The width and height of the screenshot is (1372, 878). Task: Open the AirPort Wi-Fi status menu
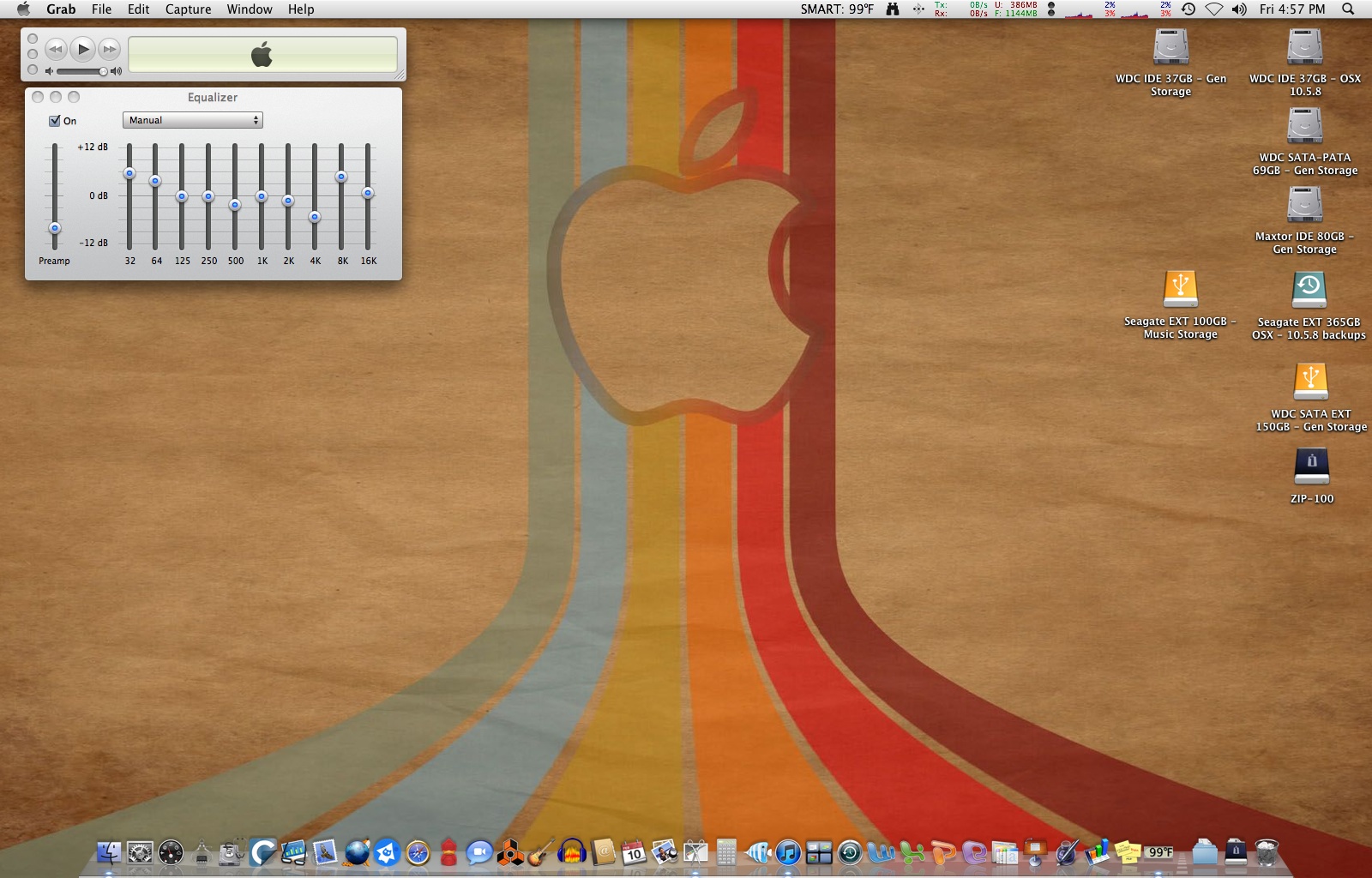(1214, 9)
